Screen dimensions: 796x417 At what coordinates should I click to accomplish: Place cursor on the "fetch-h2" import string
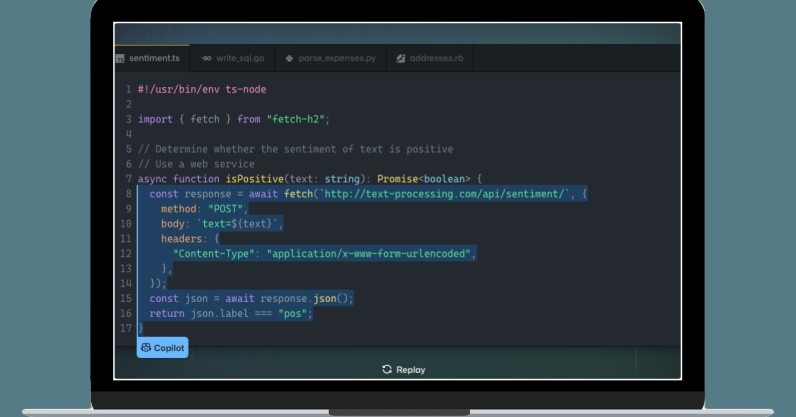point(297,119)
